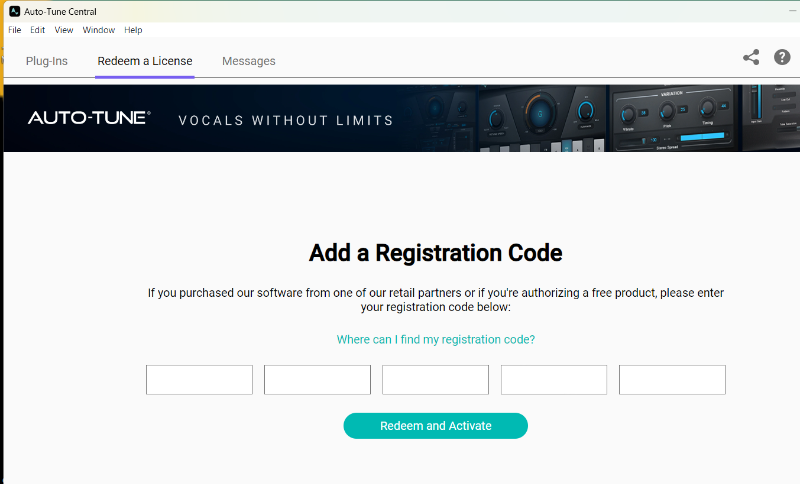The width and height of the screenshot is (800, 484).
Task: Go to the Messages tab
Action: click(249, 61)
